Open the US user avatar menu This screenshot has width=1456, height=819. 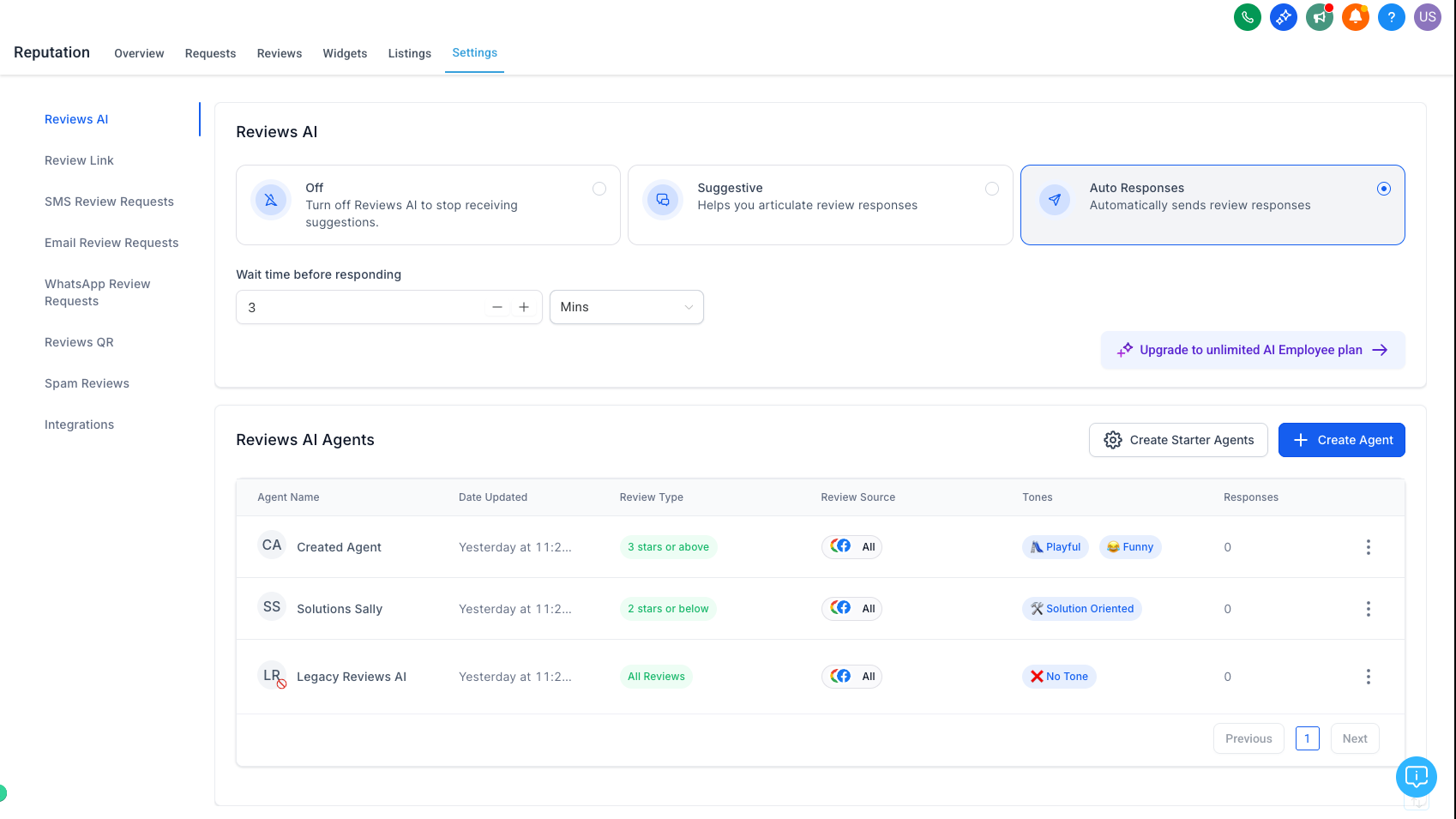pyautogui.click(x=1427, y=17)
